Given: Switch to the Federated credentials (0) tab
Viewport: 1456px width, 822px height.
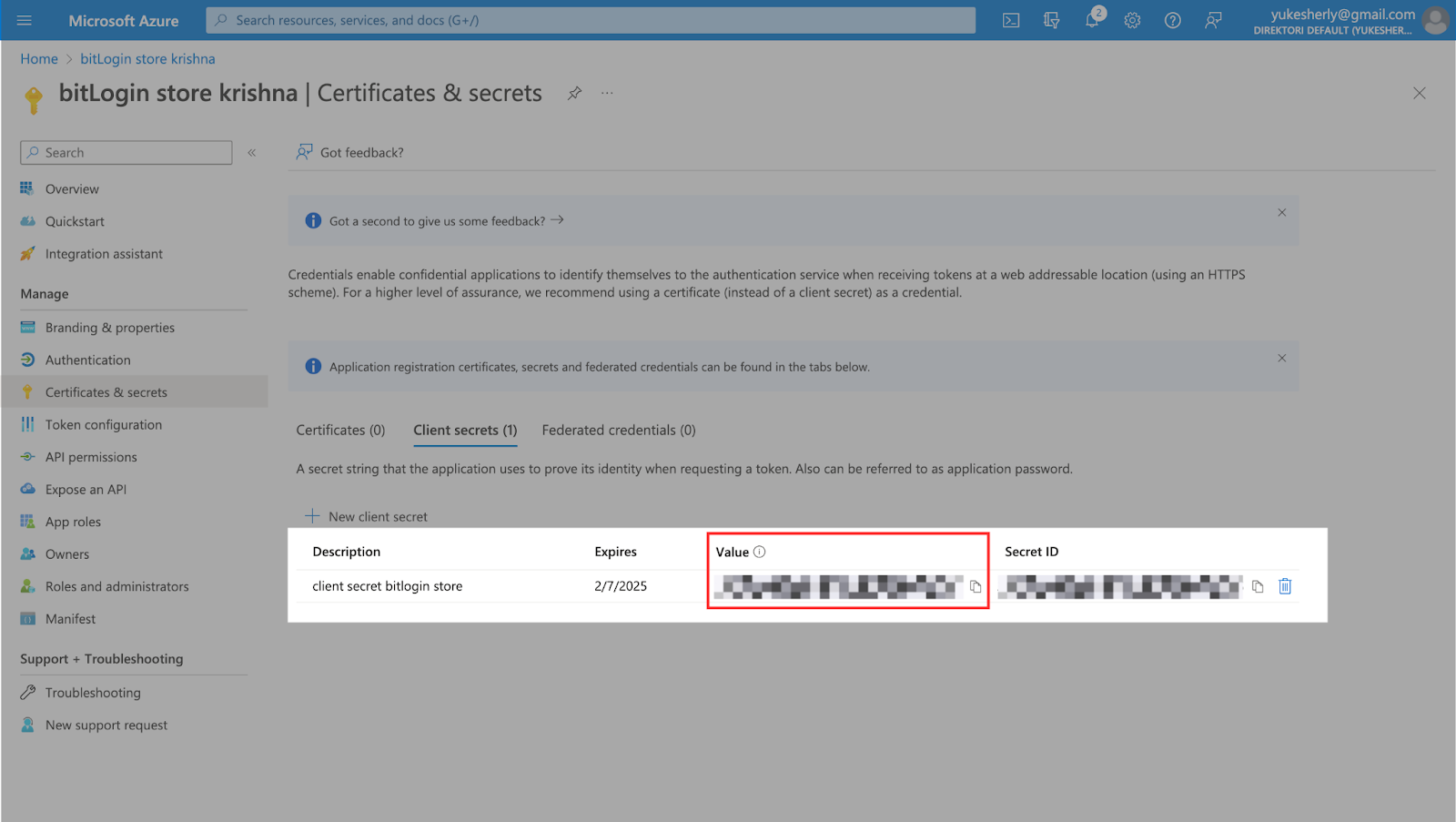Looking at the screenshot, I should pos(619,430).
